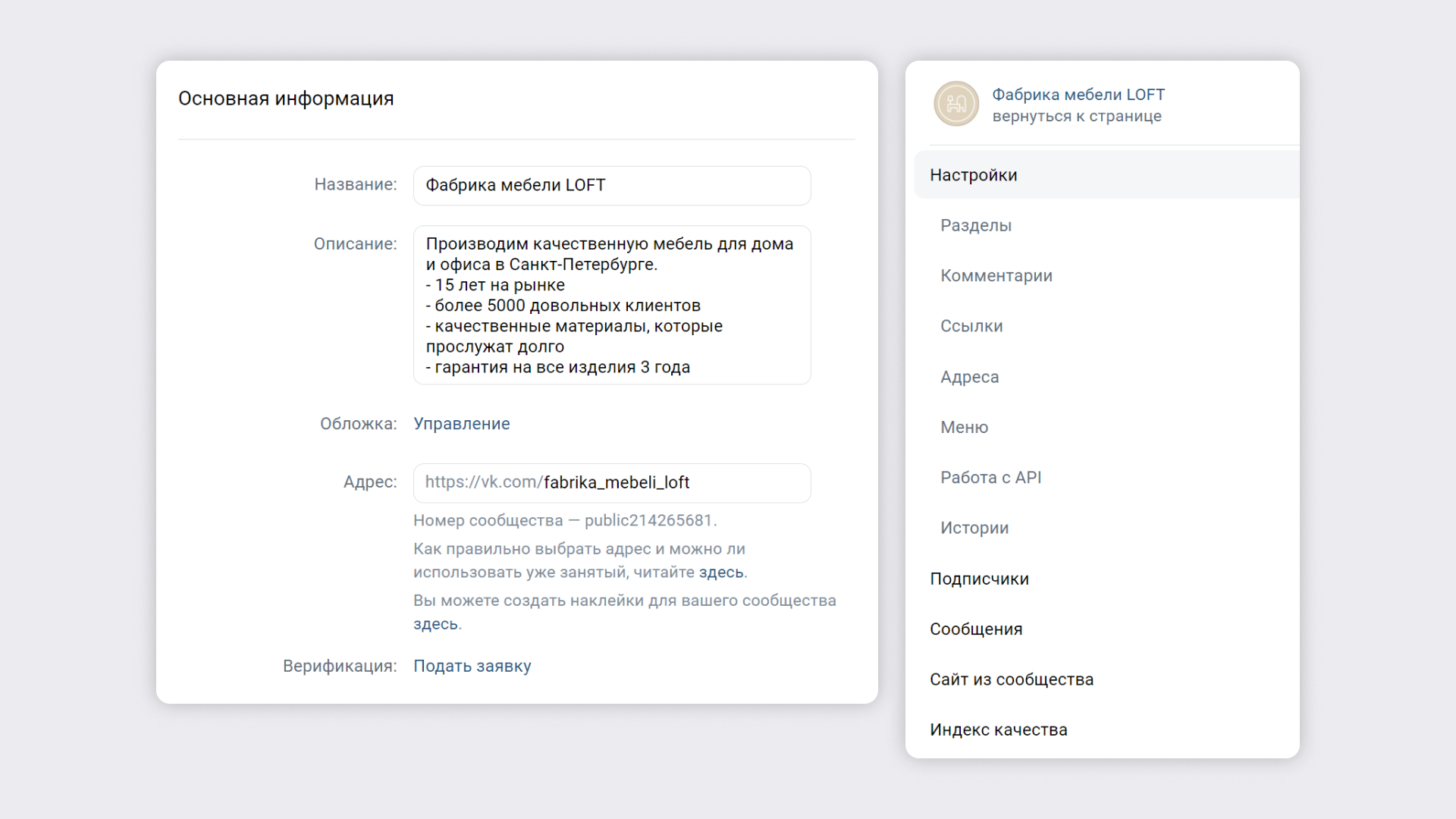Open Работа с API section
The width and height of the screenshot is (1456, 819).
coord(991,478)
